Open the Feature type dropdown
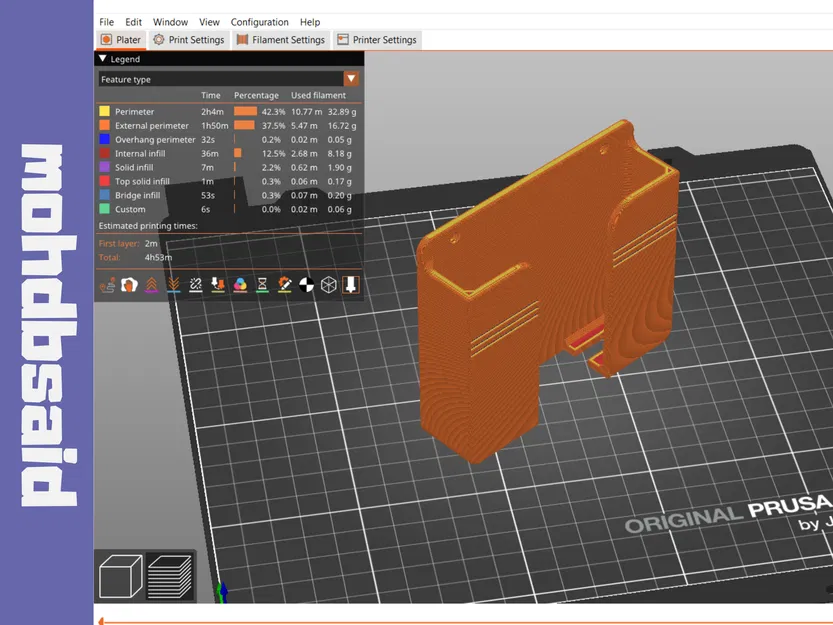833x625 pixels. coord(228,79)
